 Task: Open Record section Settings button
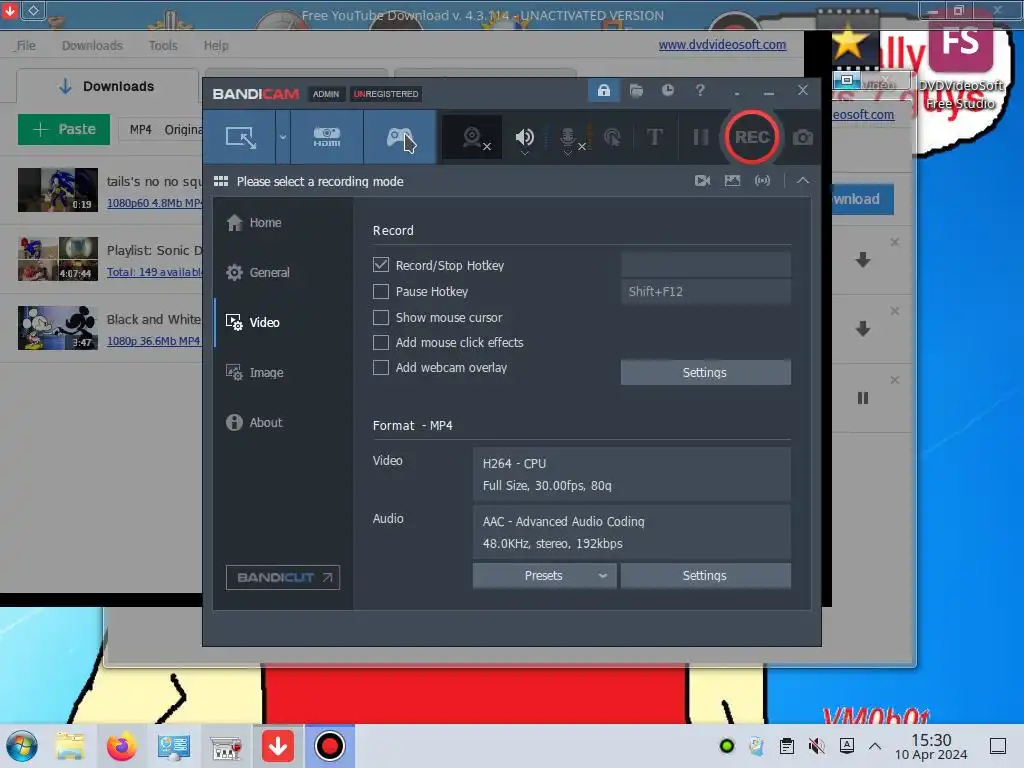pos(705,372)
